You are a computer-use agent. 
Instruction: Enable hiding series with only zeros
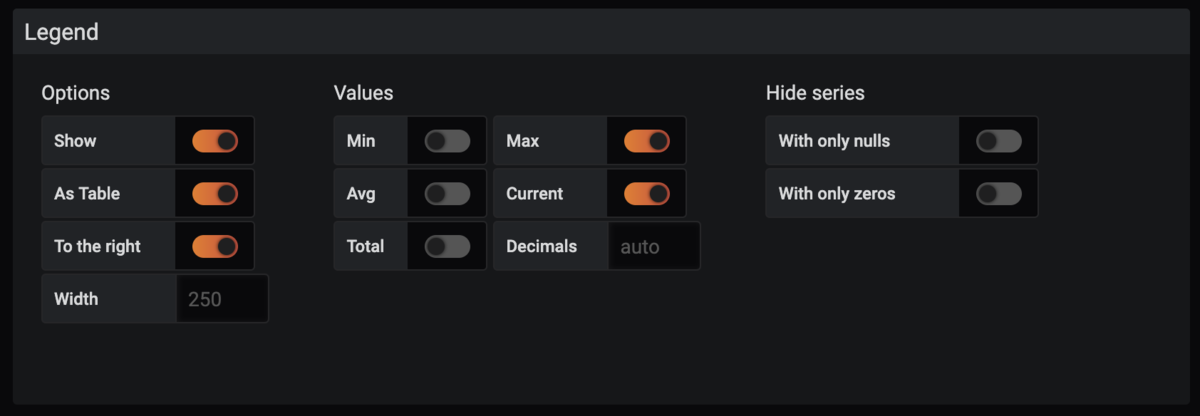pyautogui.click(x=999, y=194)
